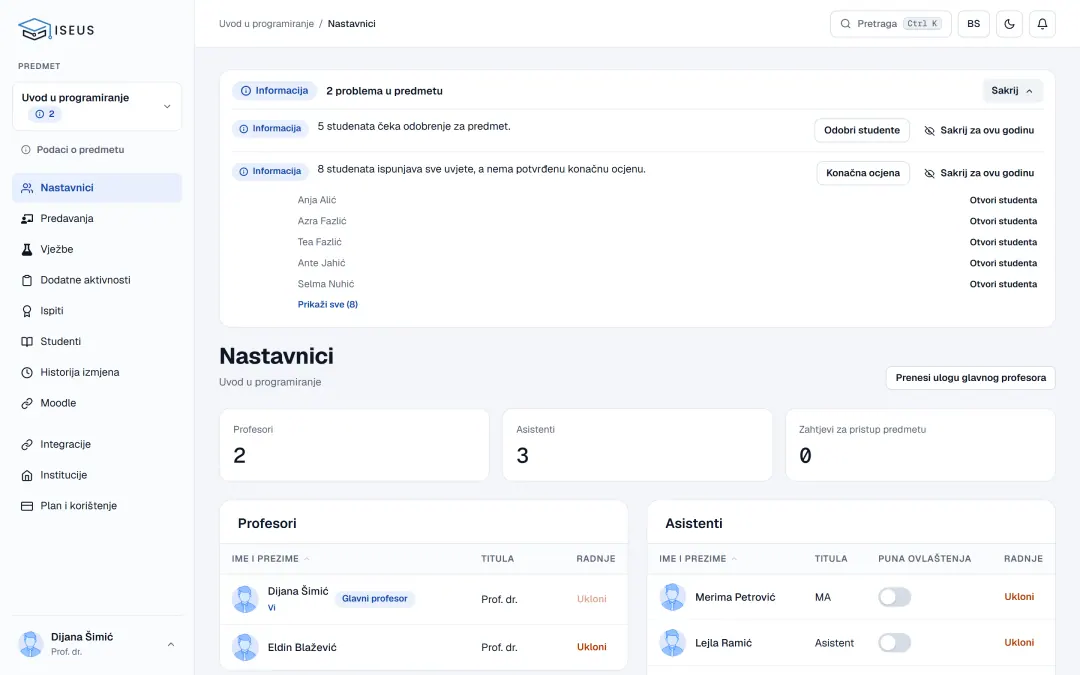Click the Odobri studente button
Viewport: 1080px width, 675px height.
[862, 130]
